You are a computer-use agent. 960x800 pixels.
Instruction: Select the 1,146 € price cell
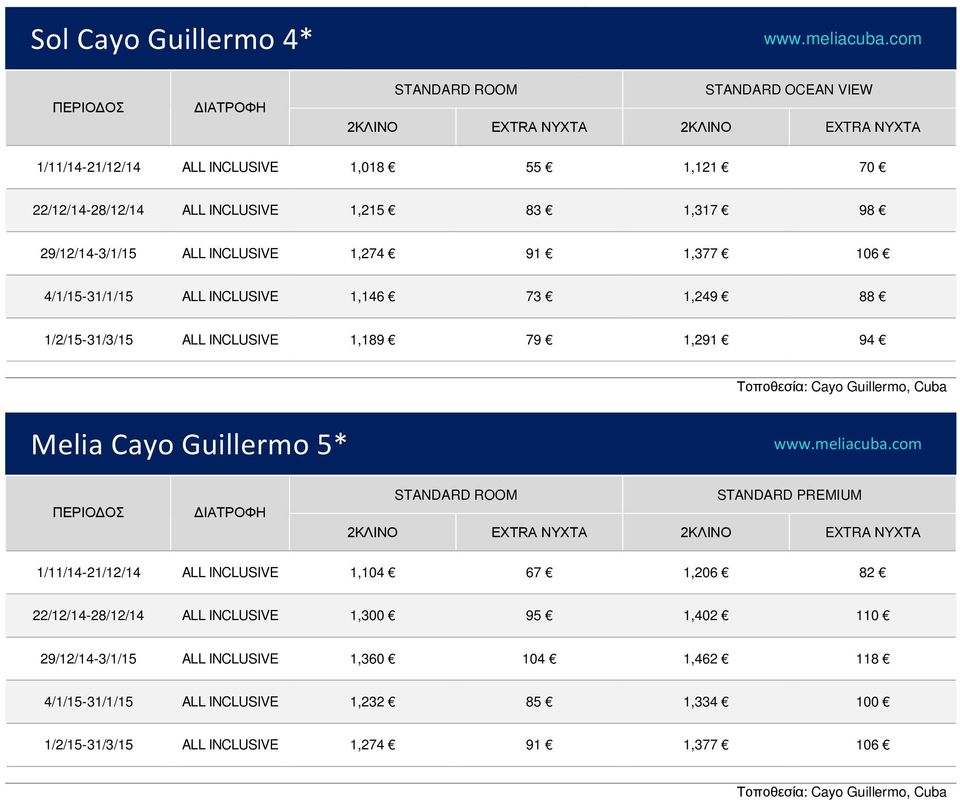tap(372, 296)
